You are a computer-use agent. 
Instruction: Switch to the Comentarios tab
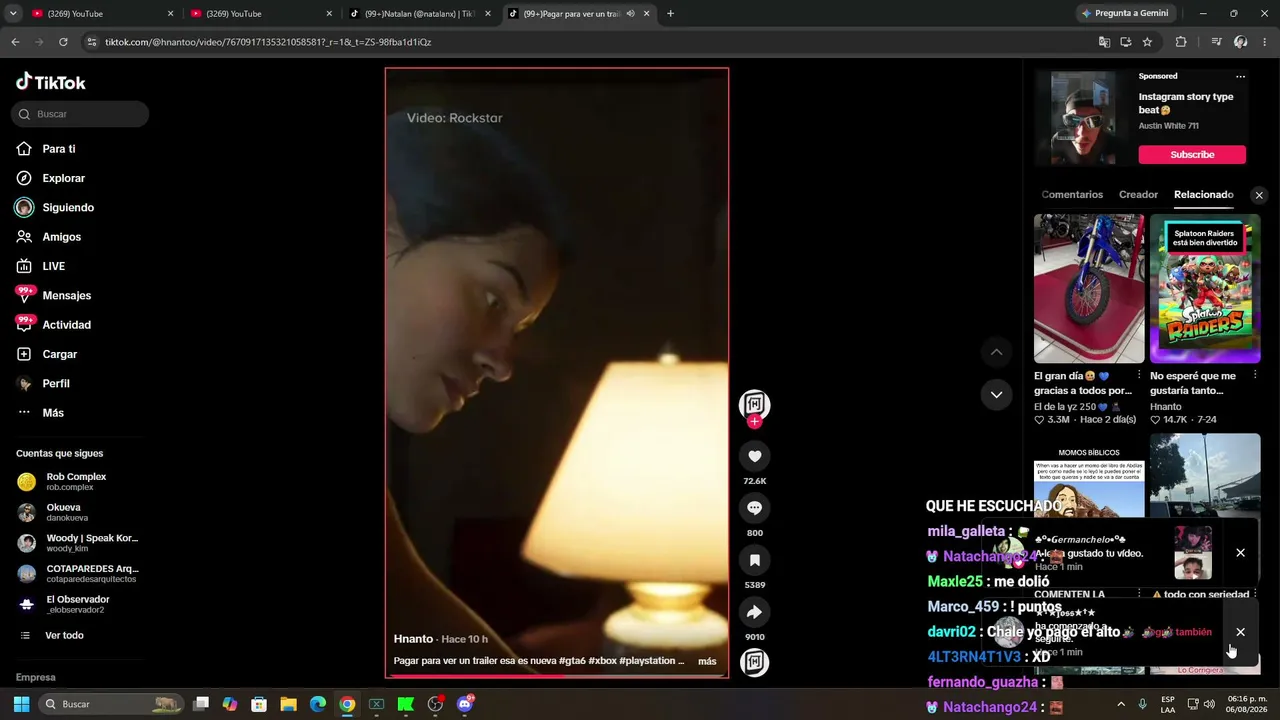[1072, 195]
